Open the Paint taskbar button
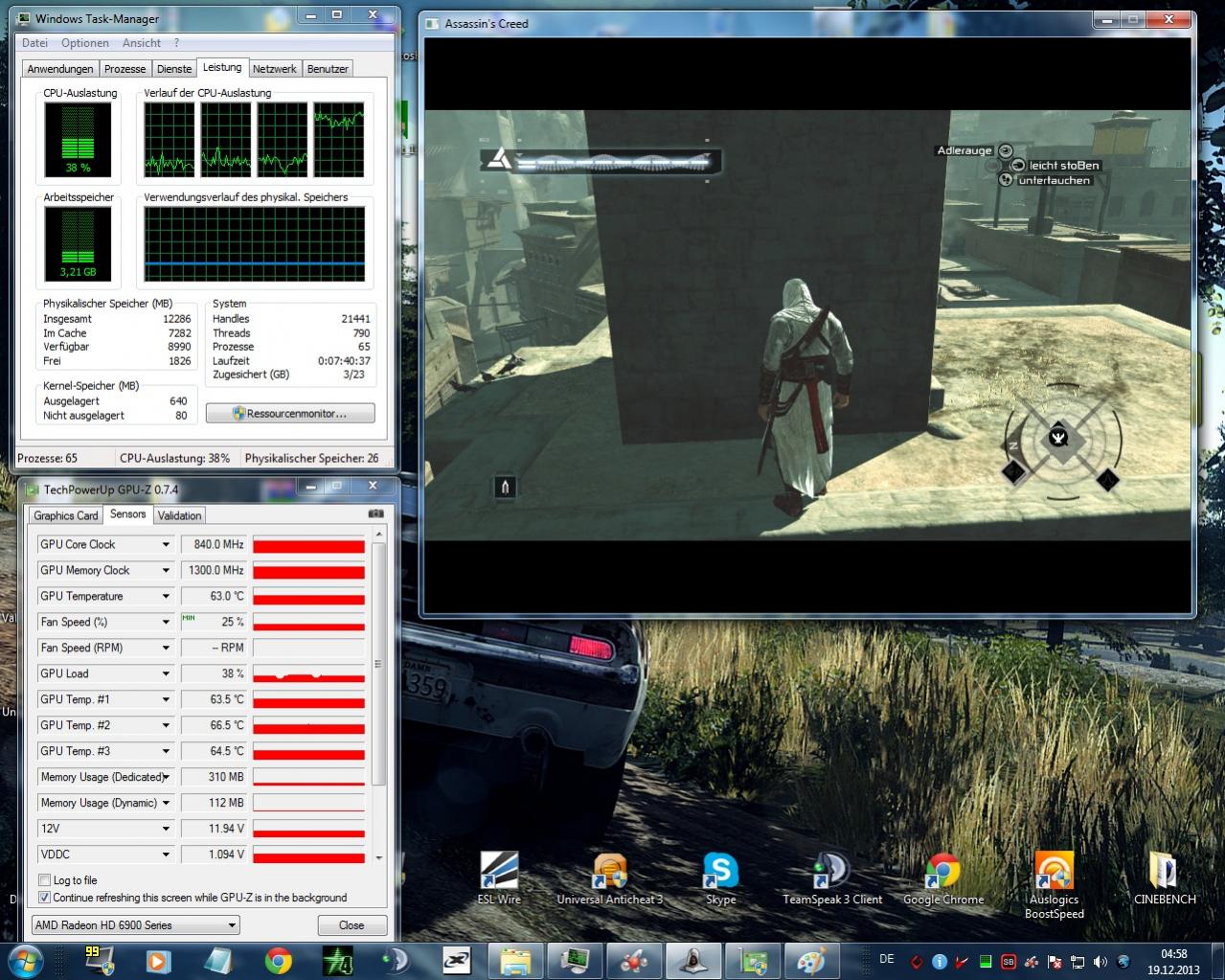This screenshot has height=980, width=1225. point(811,961)
